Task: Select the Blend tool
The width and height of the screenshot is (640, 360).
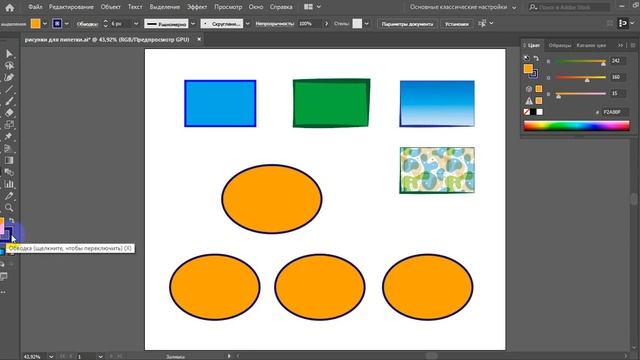Action: (x=9, y=172)
